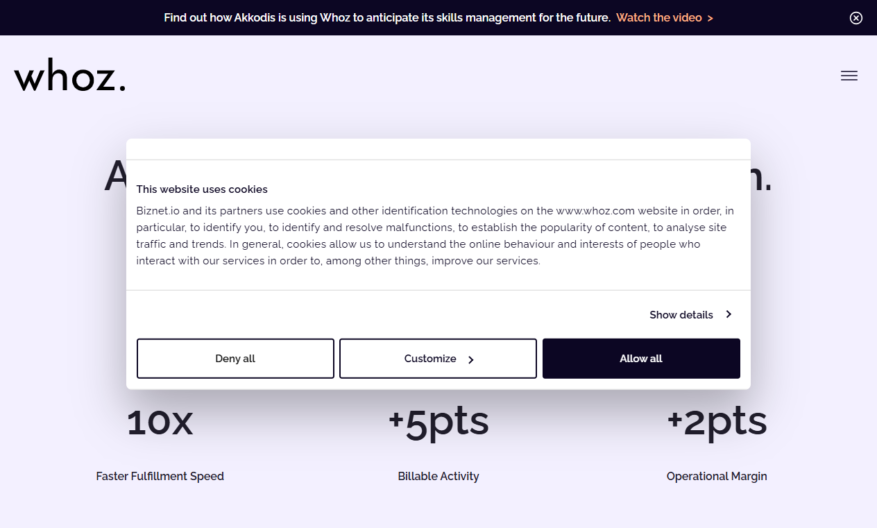The height and width of the screenshot is (528, 877).
Task: Click the +2pts statistic figure
Action: 716,423
